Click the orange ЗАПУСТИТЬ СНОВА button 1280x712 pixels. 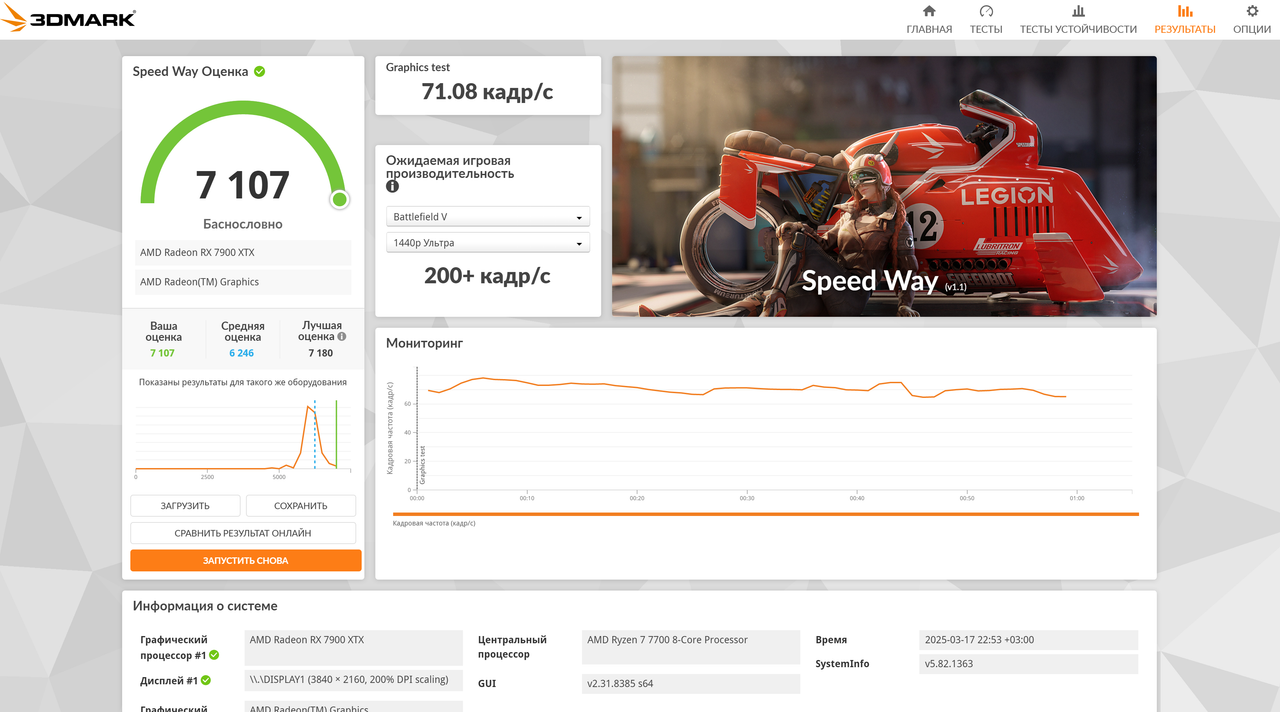(x=246, y=561)
